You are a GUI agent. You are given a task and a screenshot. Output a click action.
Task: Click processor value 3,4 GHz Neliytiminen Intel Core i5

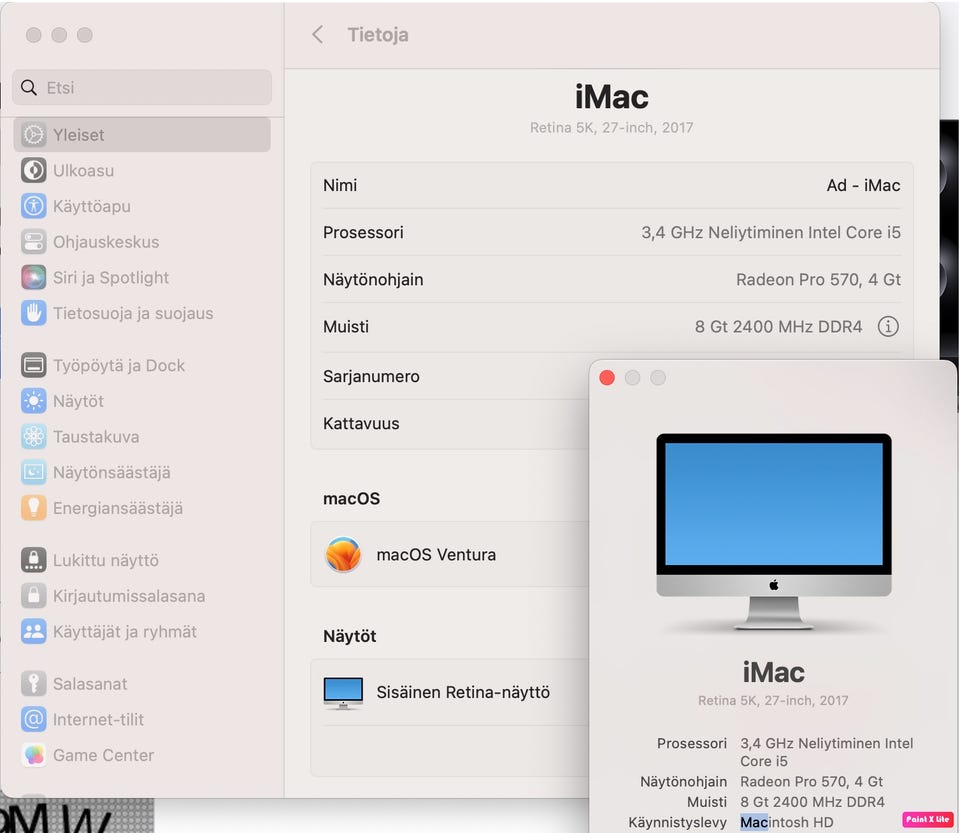pyautogui.click(x=771, y=233)
